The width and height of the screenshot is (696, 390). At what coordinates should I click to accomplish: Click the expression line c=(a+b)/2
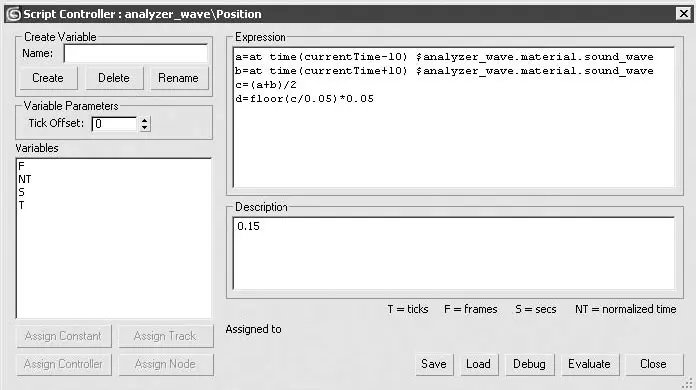tap(266, 85)
